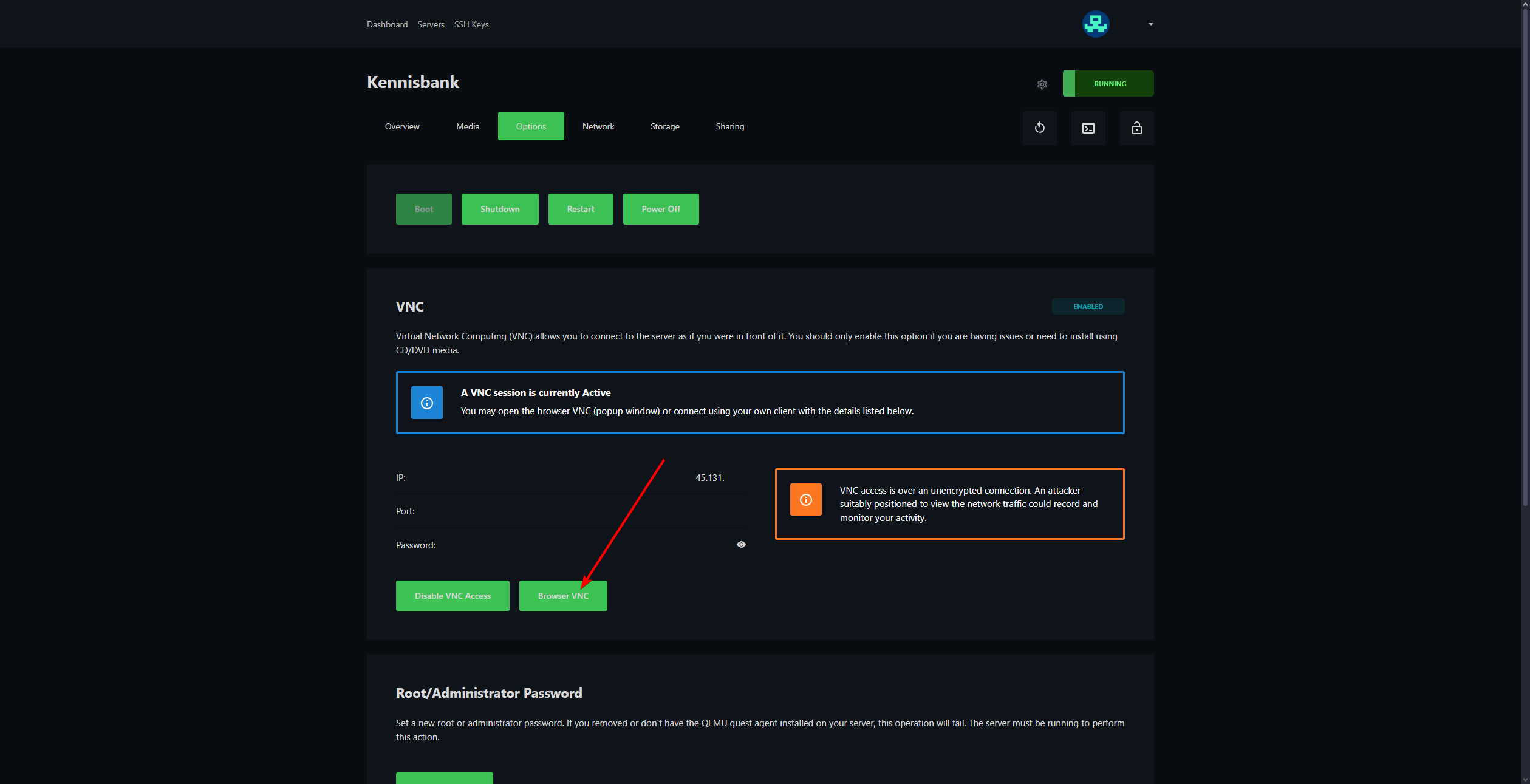Click the orange warning info icon
The image size is (1530, 784).
(x=805, y=500)
